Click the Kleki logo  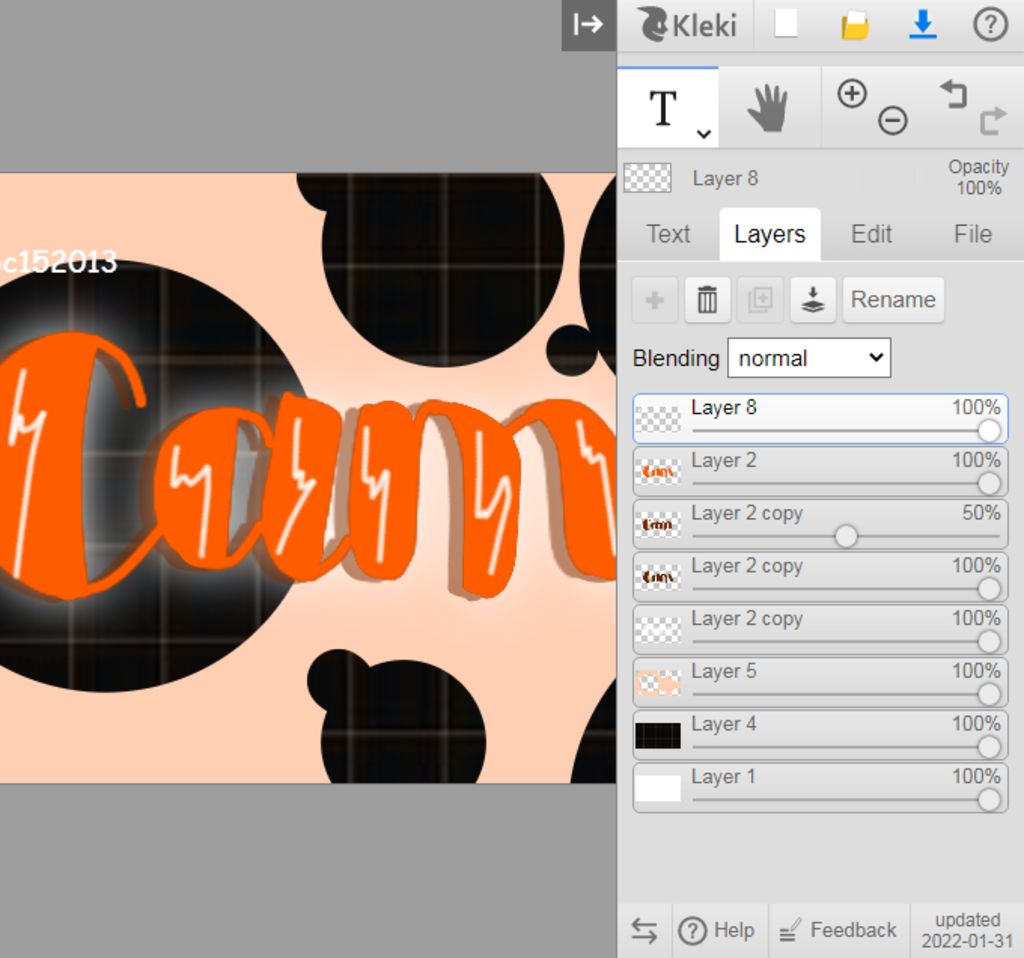pos(687,25)
